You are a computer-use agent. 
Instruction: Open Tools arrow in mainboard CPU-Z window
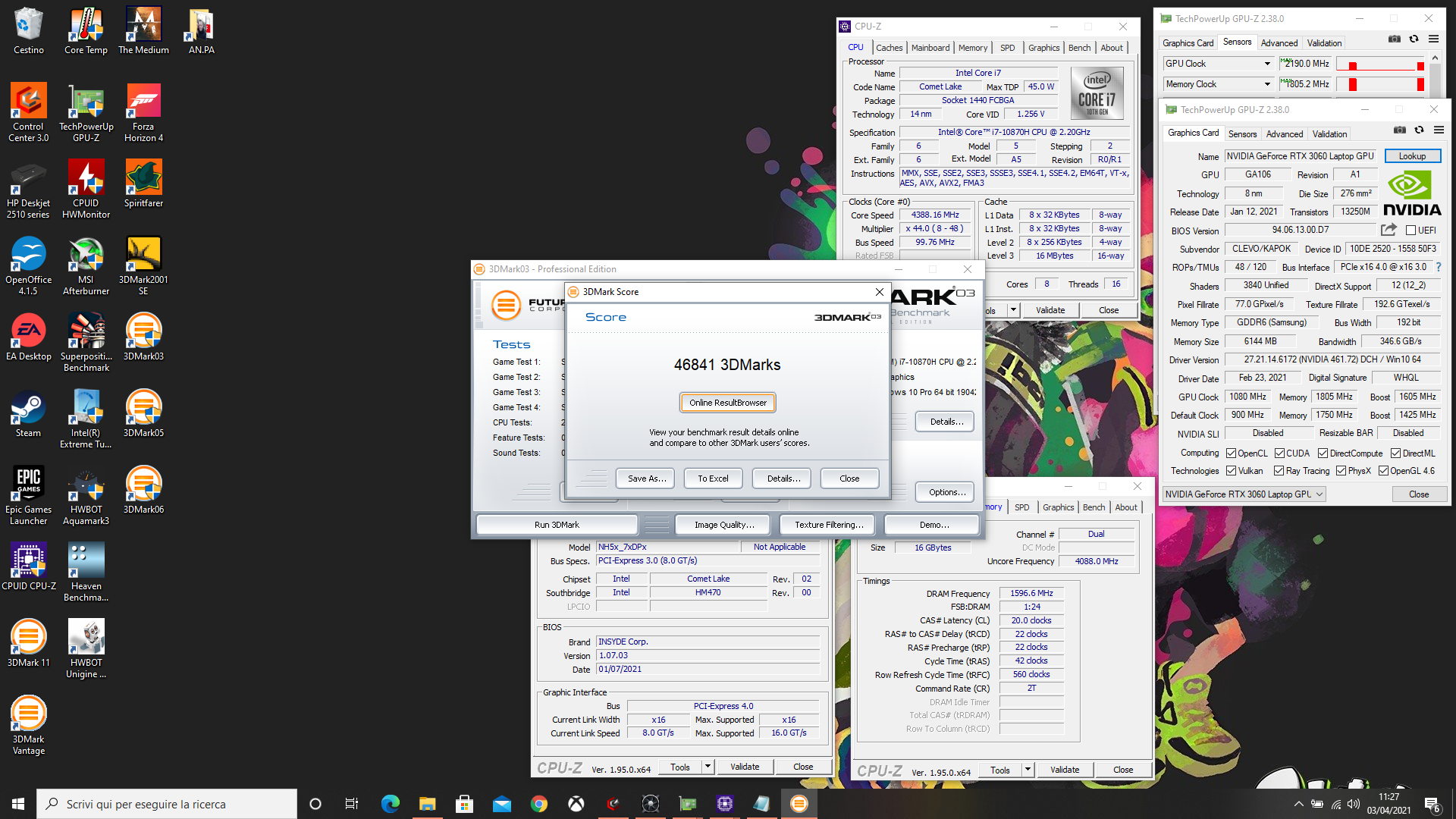(x=708, y=767)
